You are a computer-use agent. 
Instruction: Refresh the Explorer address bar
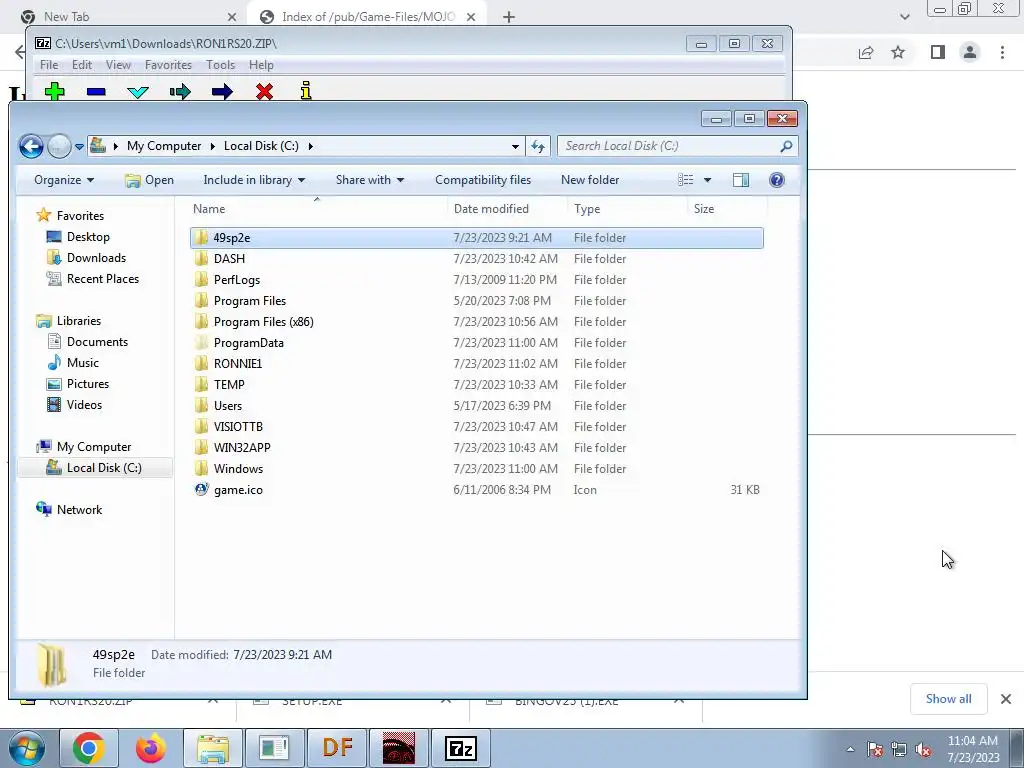(538, 146)
